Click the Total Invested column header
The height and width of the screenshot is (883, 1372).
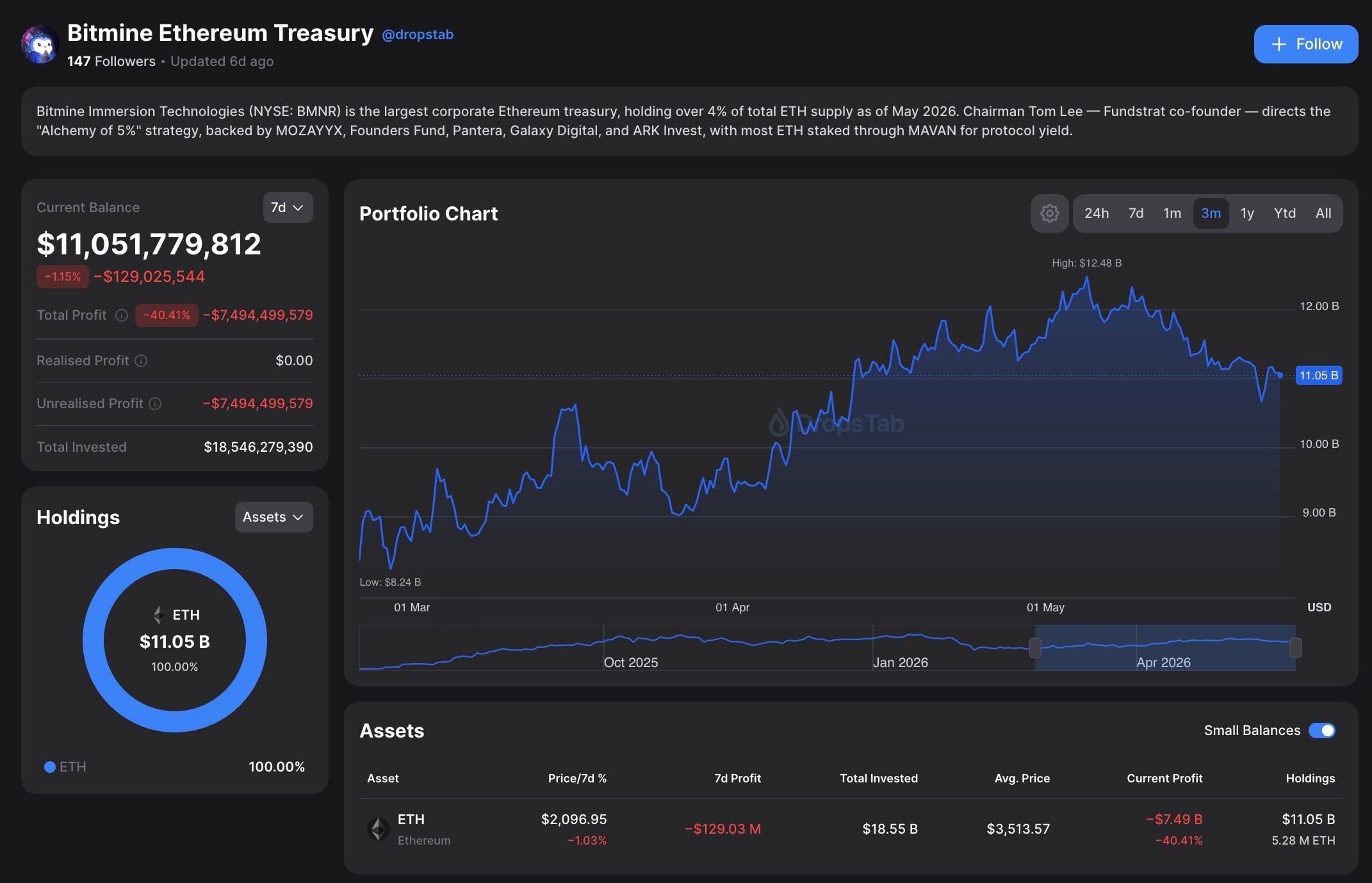tap(879, 779)
